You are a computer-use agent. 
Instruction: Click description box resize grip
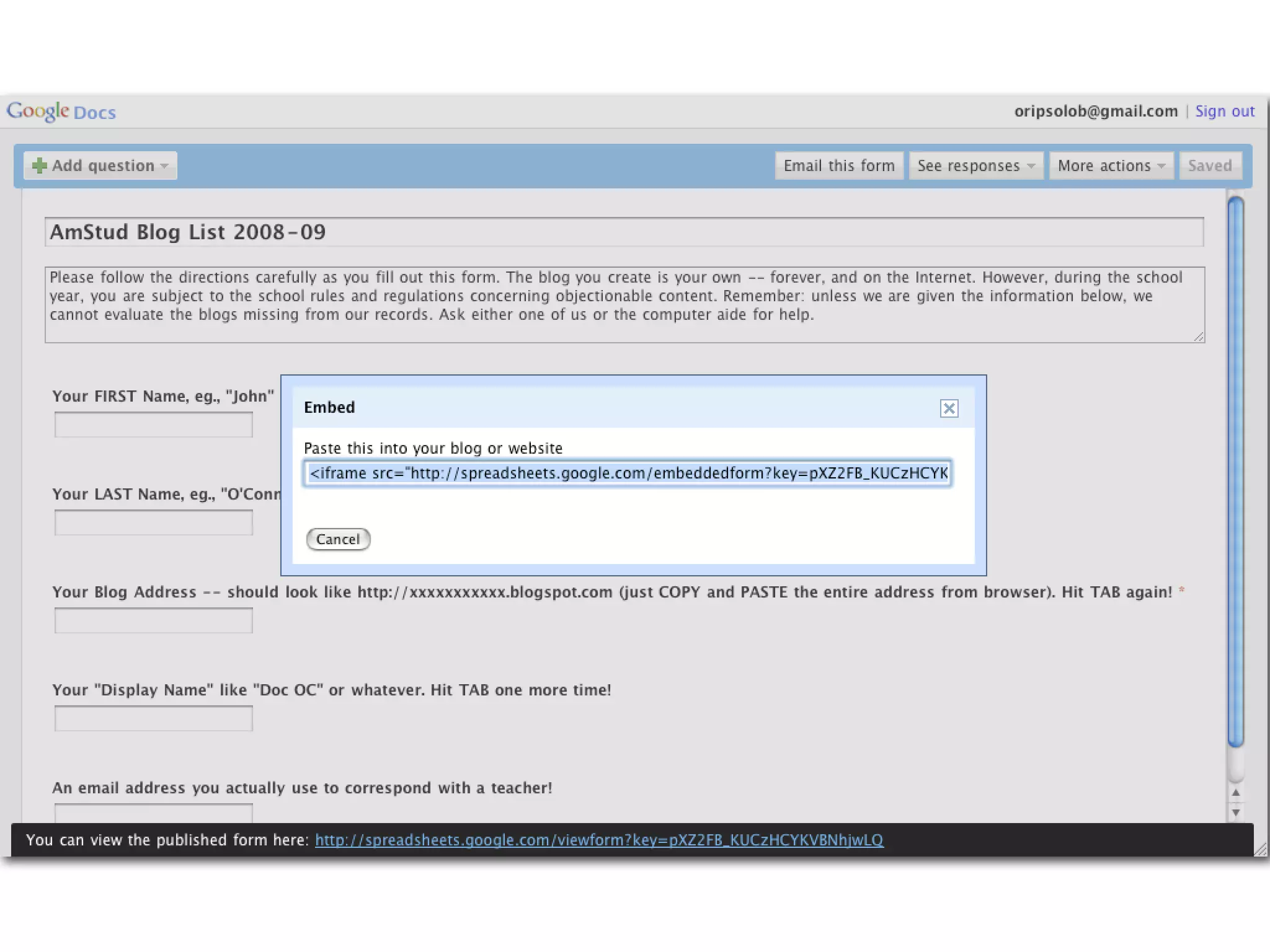click(x=1199, y=337)
